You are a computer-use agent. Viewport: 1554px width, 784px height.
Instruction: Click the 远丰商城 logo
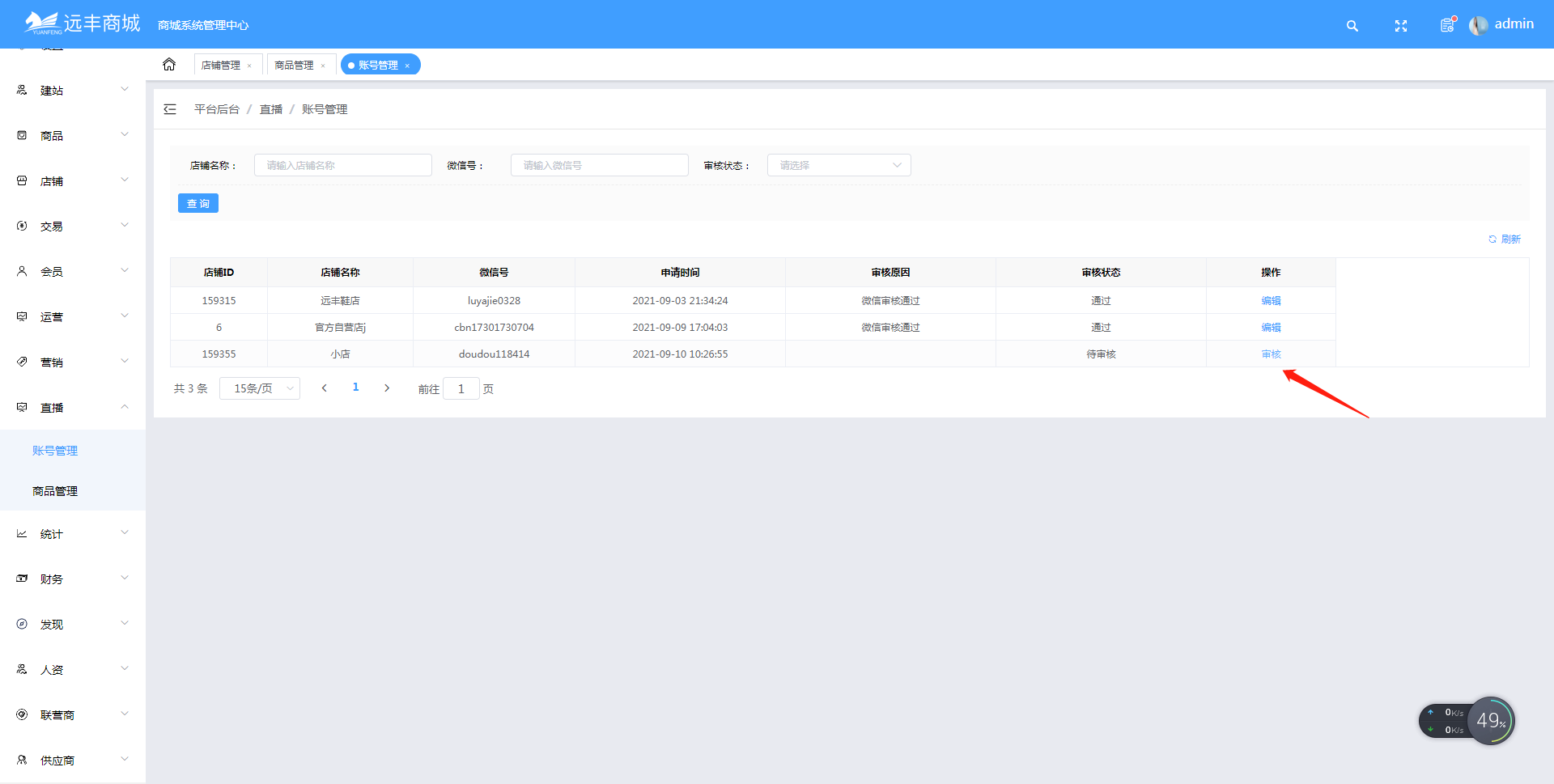[x=83, y=23]
